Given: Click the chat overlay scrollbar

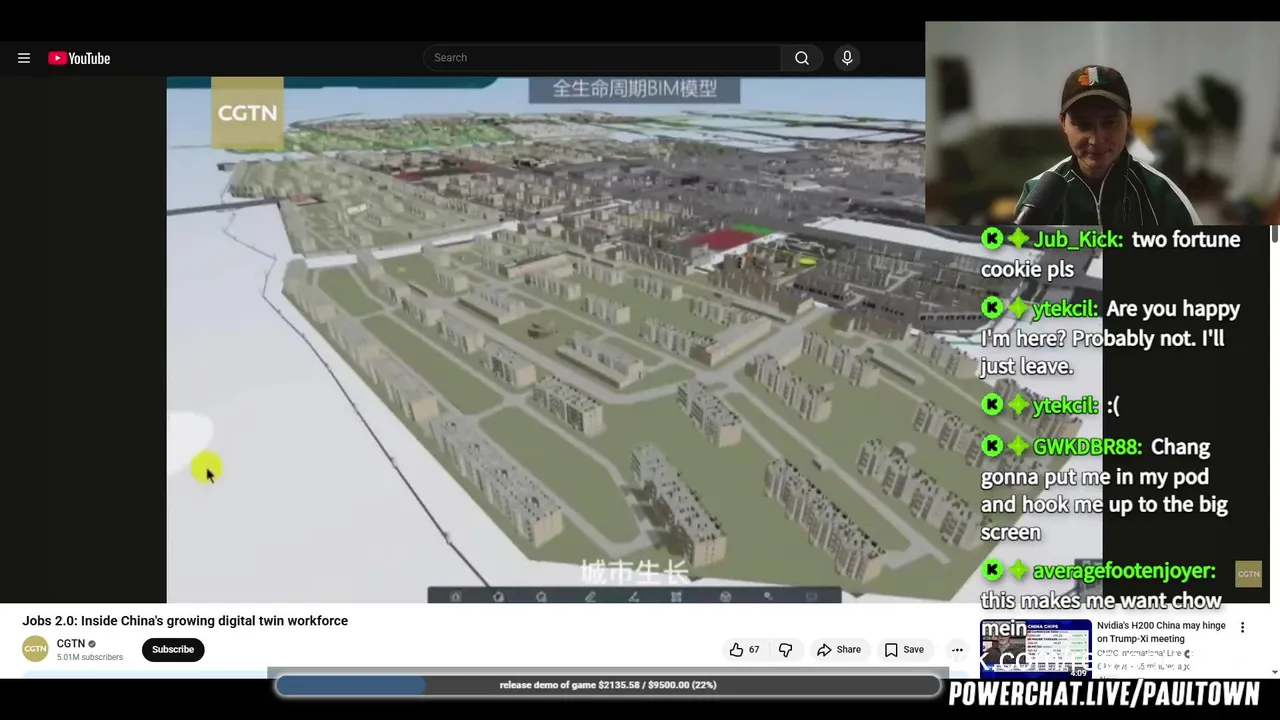Looking at the screenshot, I should coord(1274,234).
